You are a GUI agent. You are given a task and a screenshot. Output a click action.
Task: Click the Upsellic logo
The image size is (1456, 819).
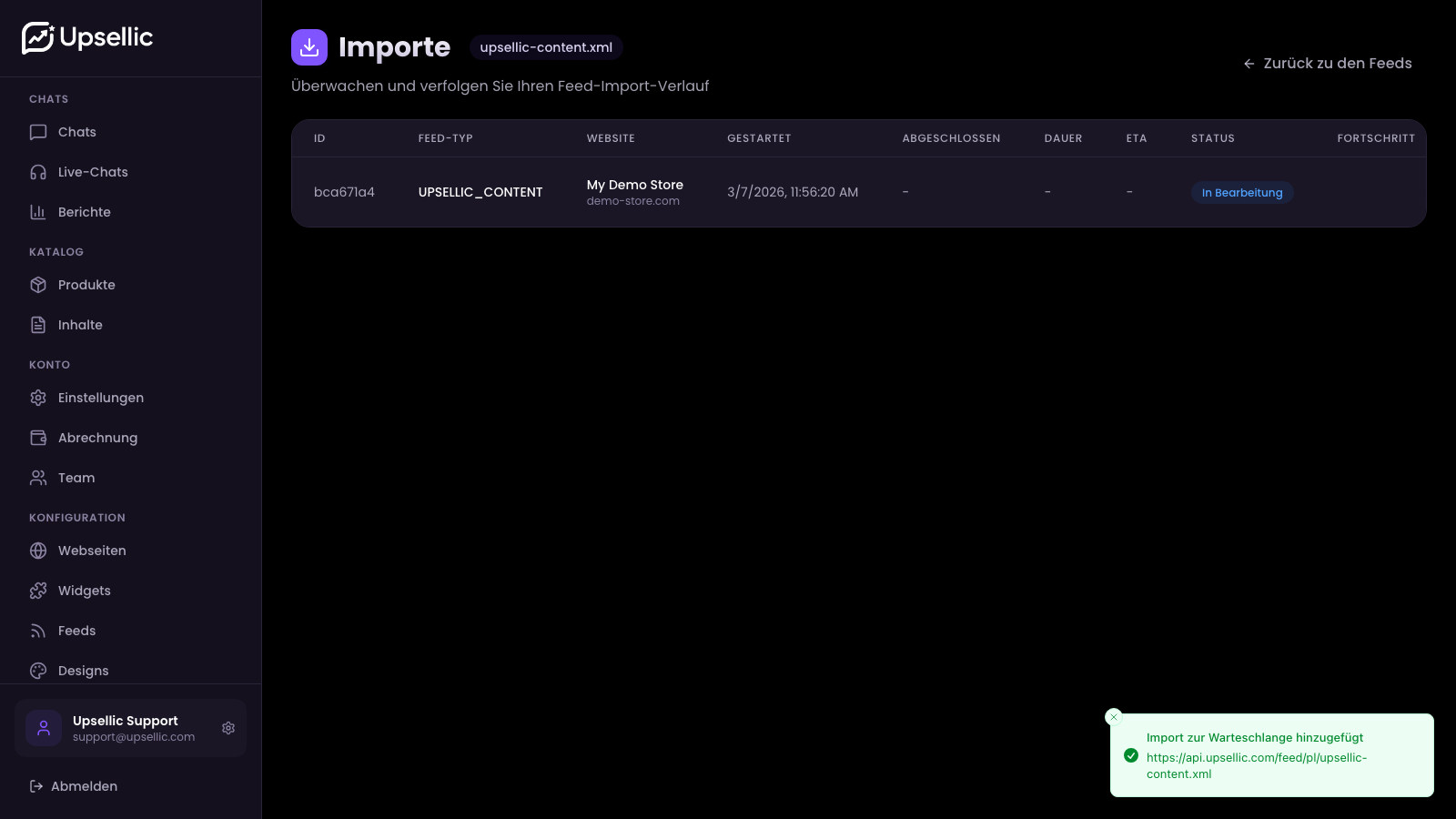87,37
